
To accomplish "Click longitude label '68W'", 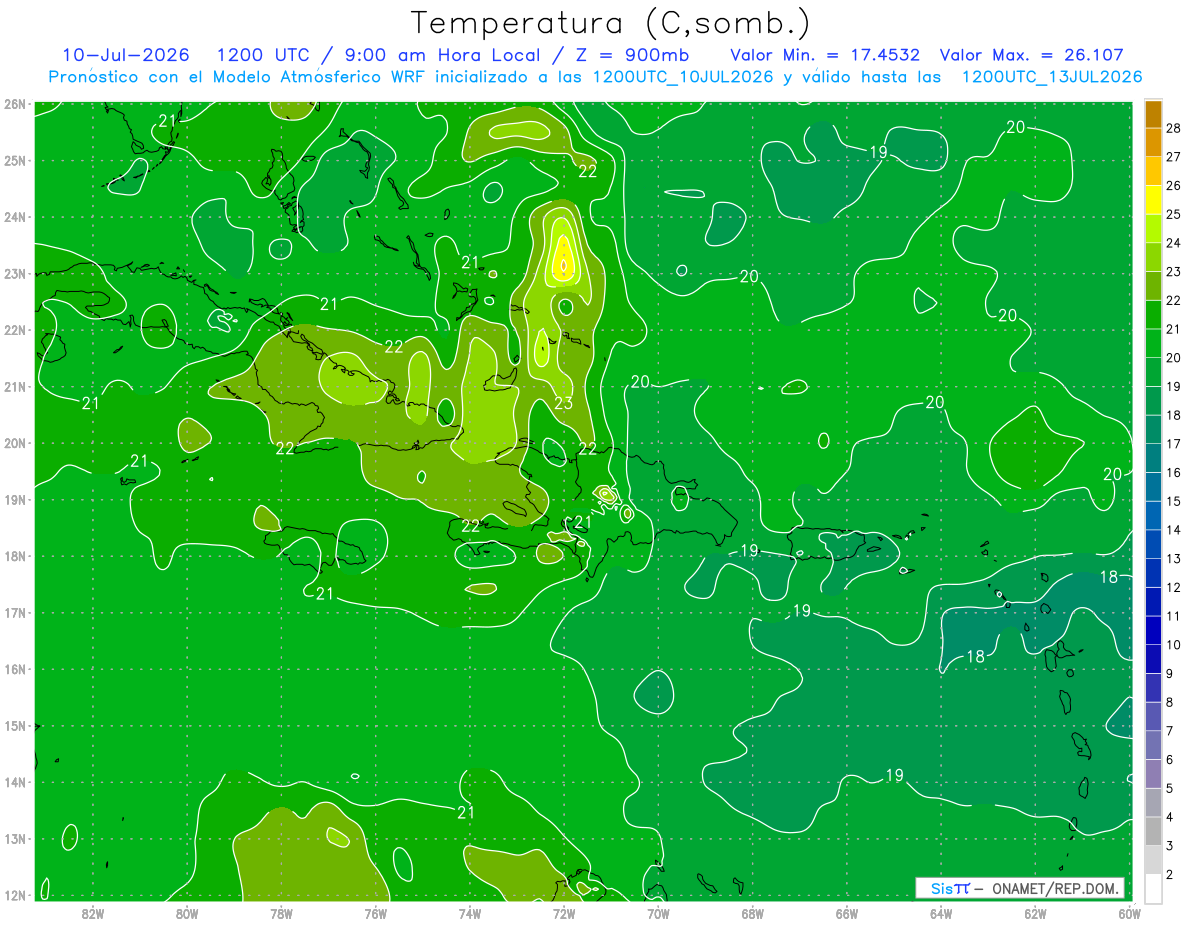I will 753,913.
